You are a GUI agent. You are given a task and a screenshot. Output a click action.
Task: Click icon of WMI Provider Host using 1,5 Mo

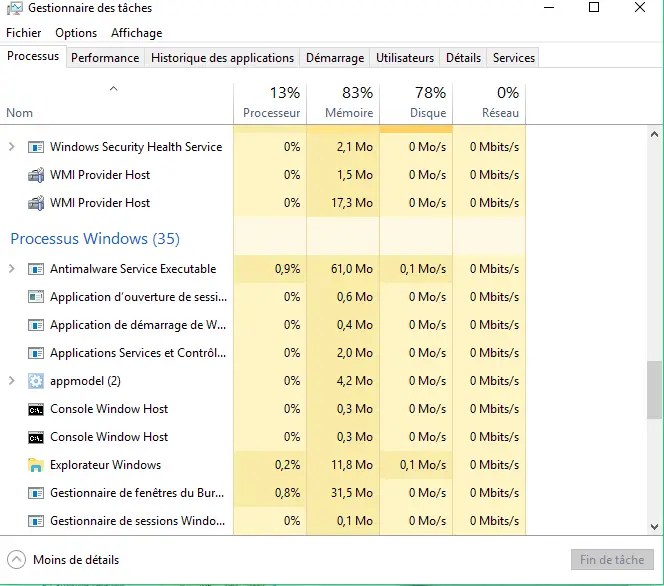coord(36,175)
